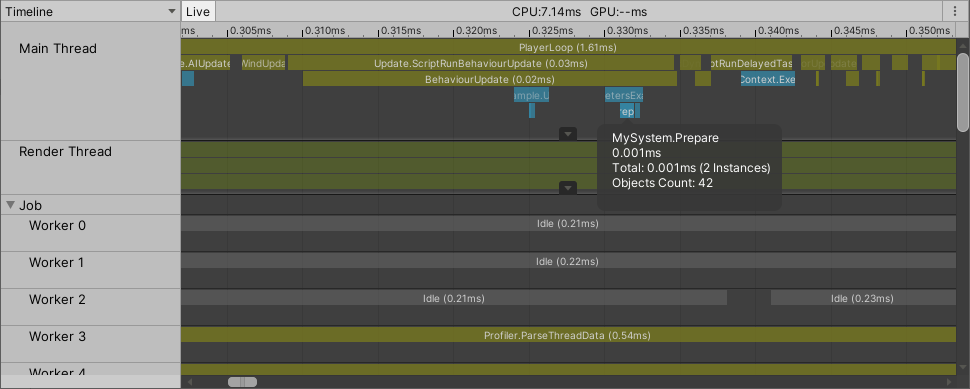Image resolution: width=970 pixels, height=389 pixels.
Task: Click the Main Thread label
Action: pos(58,48)
